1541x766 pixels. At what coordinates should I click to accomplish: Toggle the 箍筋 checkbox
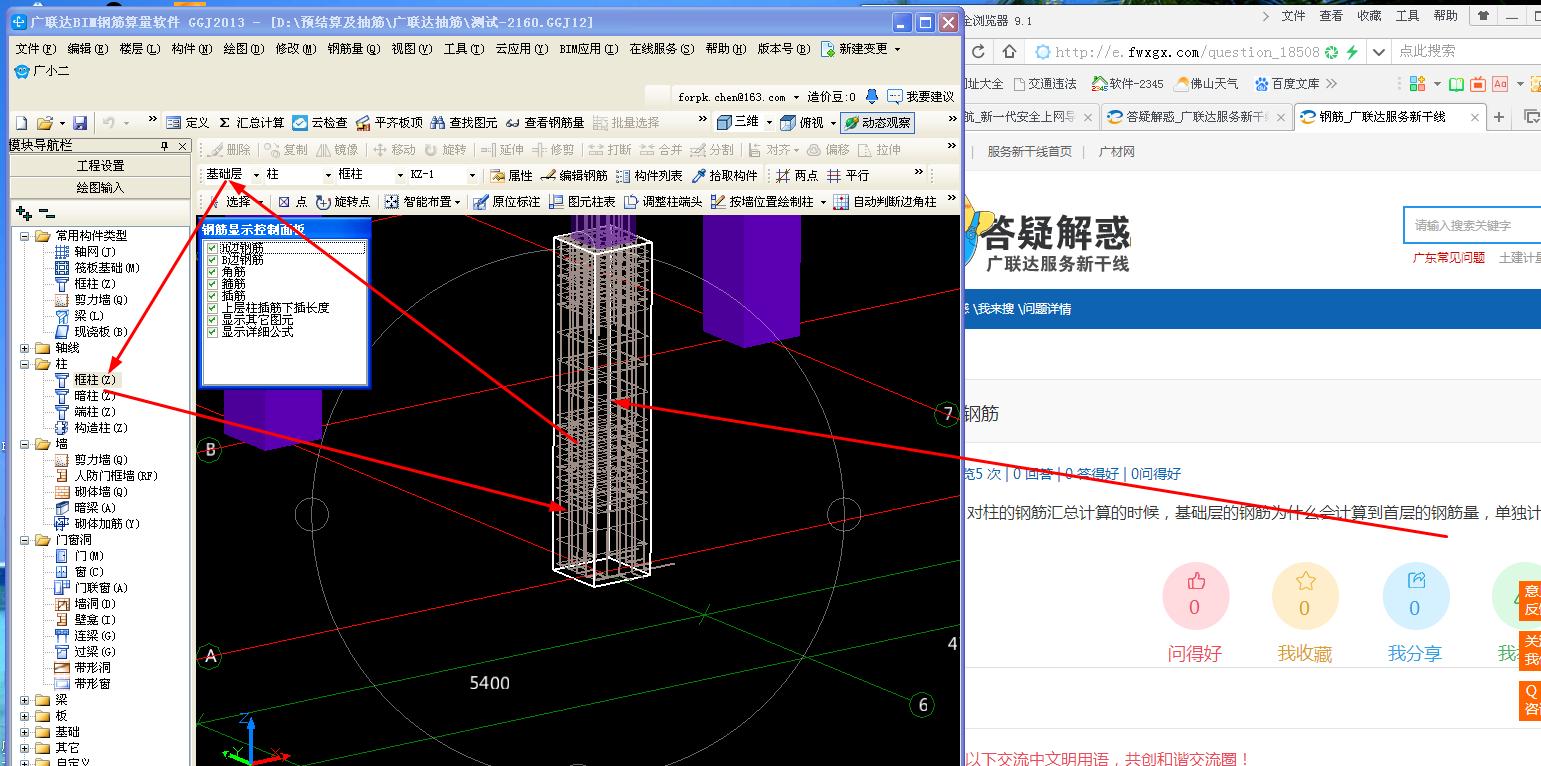click(x=211, y=283)
